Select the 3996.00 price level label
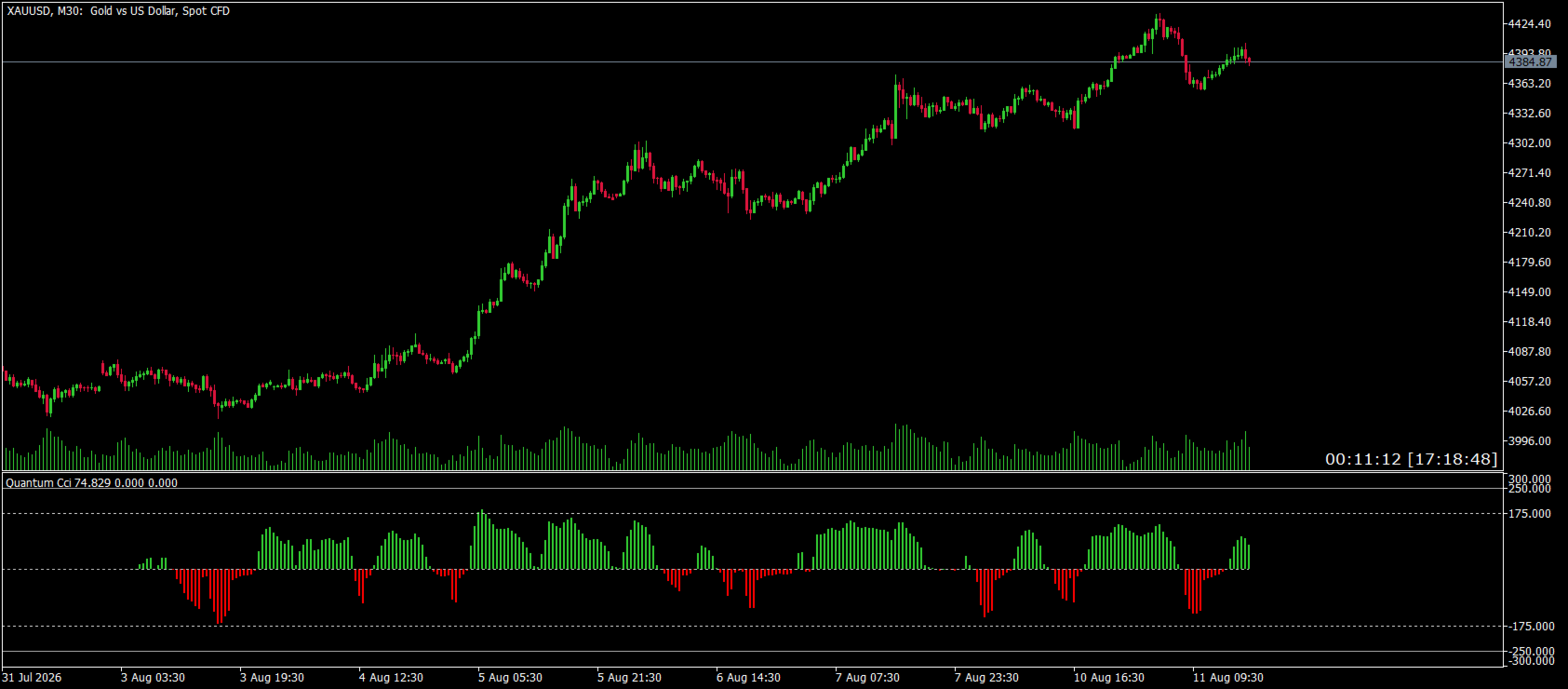 1529,440
